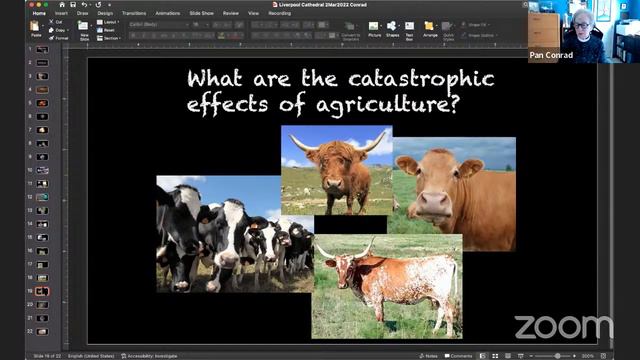Toggle the Notes pane

point(428,356)
